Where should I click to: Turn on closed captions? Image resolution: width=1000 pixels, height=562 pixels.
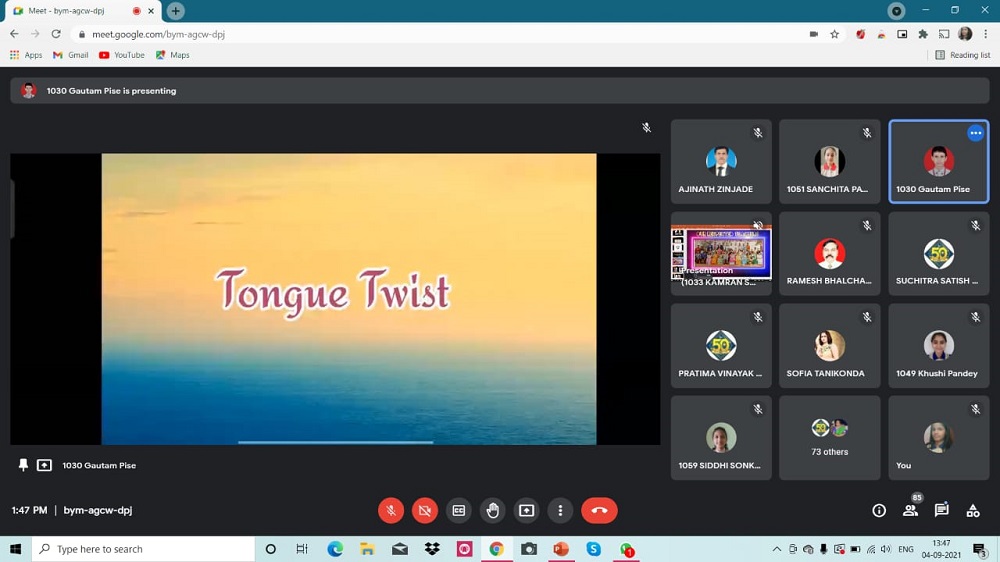[458, 510]
